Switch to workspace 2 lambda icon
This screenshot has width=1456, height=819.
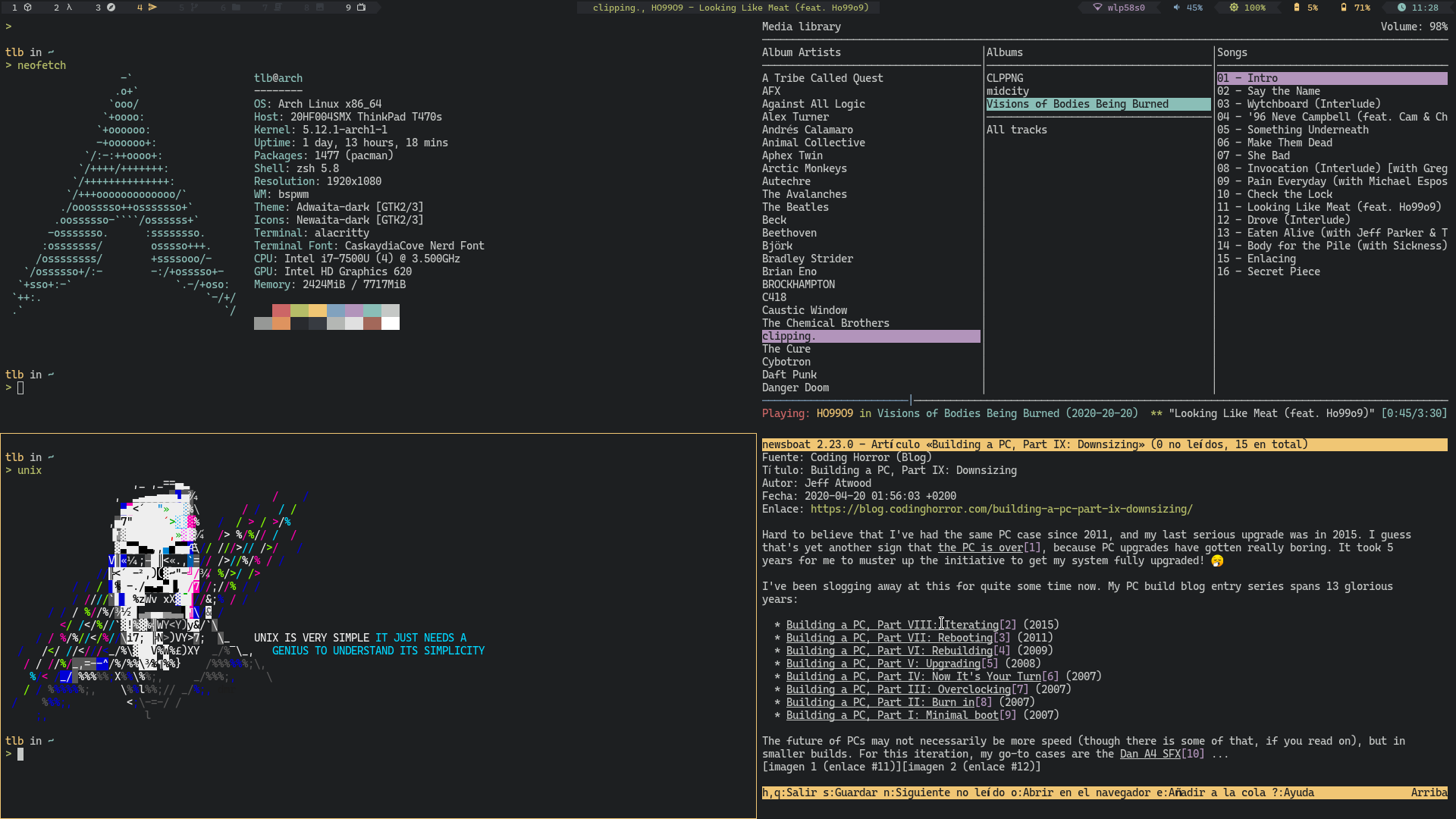(x=70, y=8)
